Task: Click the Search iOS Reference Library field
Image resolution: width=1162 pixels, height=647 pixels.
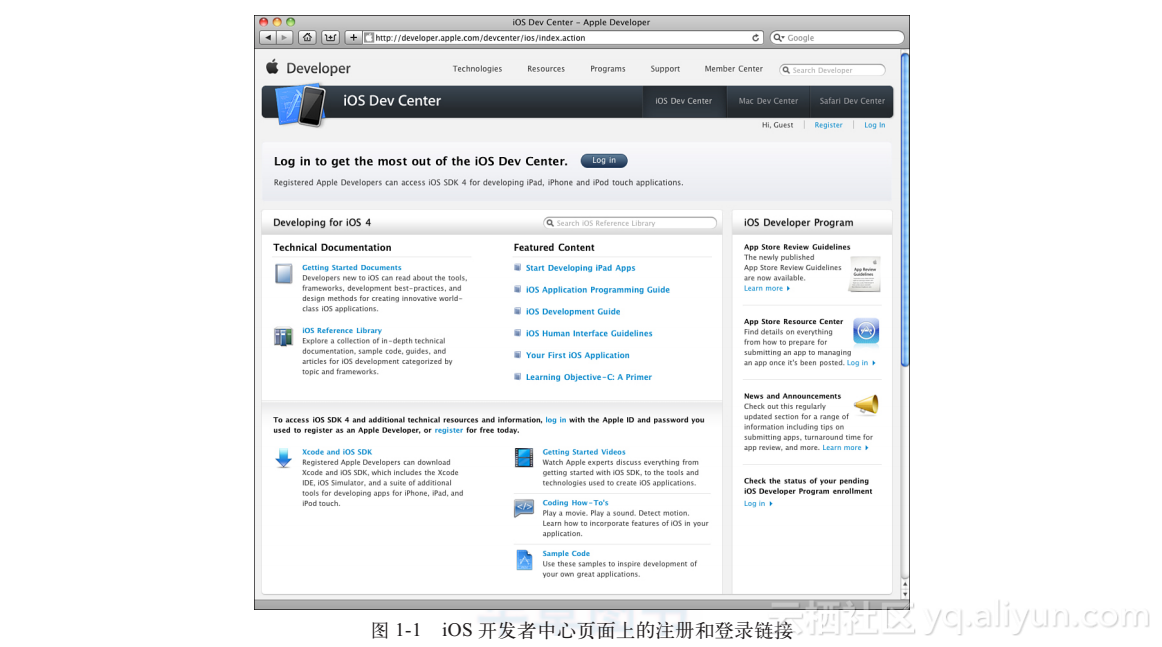Action: point(630,223)
